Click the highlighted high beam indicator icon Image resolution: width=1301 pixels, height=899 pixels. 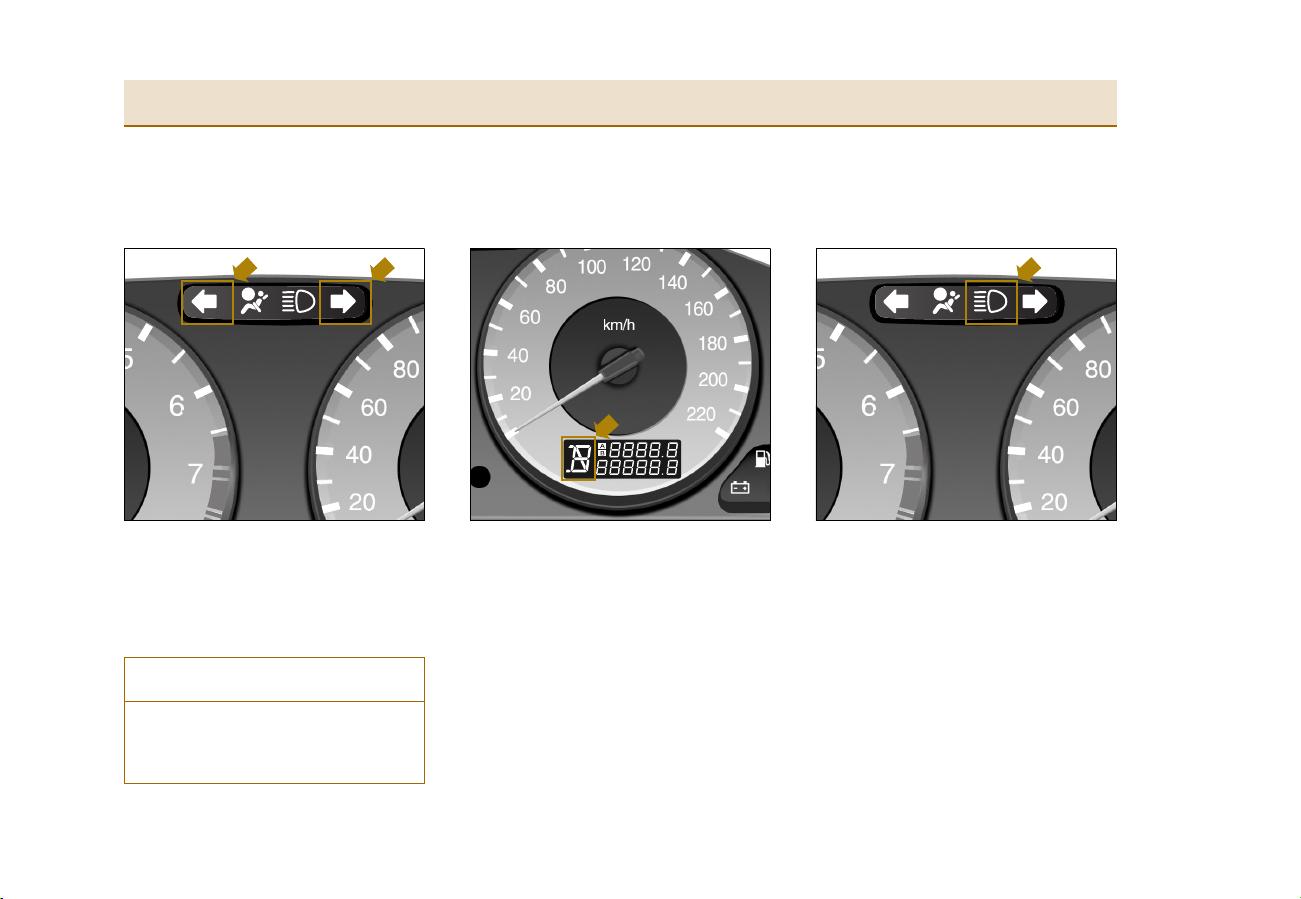point(991,302)
